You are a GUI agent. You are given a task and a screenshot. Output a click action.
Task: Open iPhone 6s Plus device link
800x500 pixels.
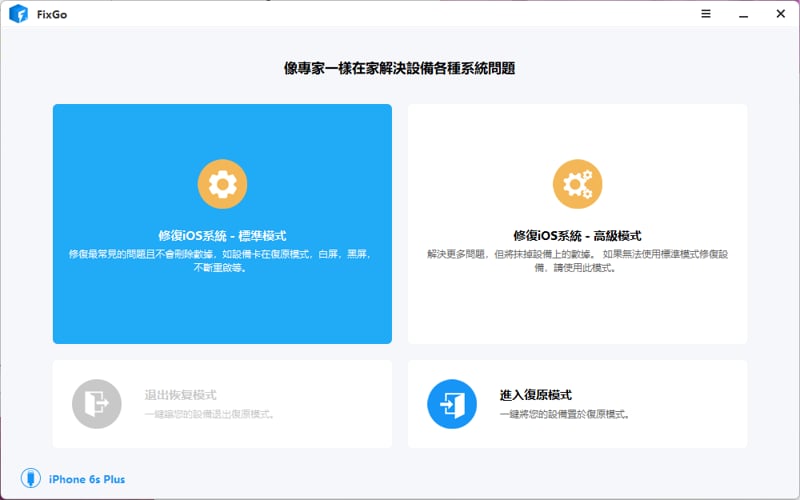(87, 479)
